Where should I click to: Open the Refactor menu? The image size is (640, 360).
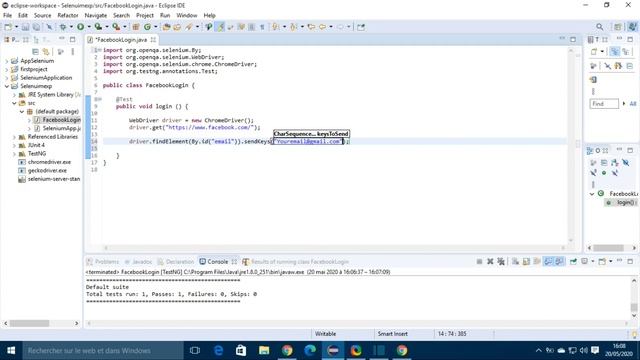(x=68, y=16)
